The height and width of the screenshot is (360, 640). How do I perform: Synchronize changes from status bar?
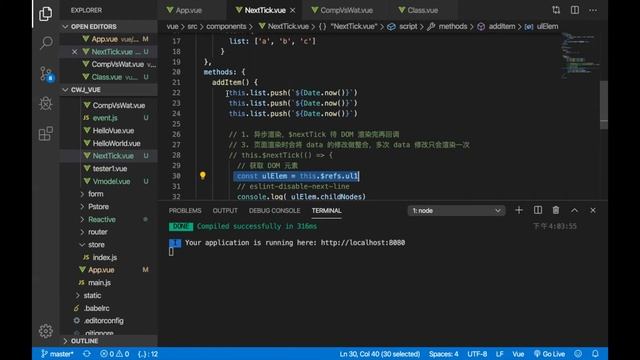pos(87,354)
